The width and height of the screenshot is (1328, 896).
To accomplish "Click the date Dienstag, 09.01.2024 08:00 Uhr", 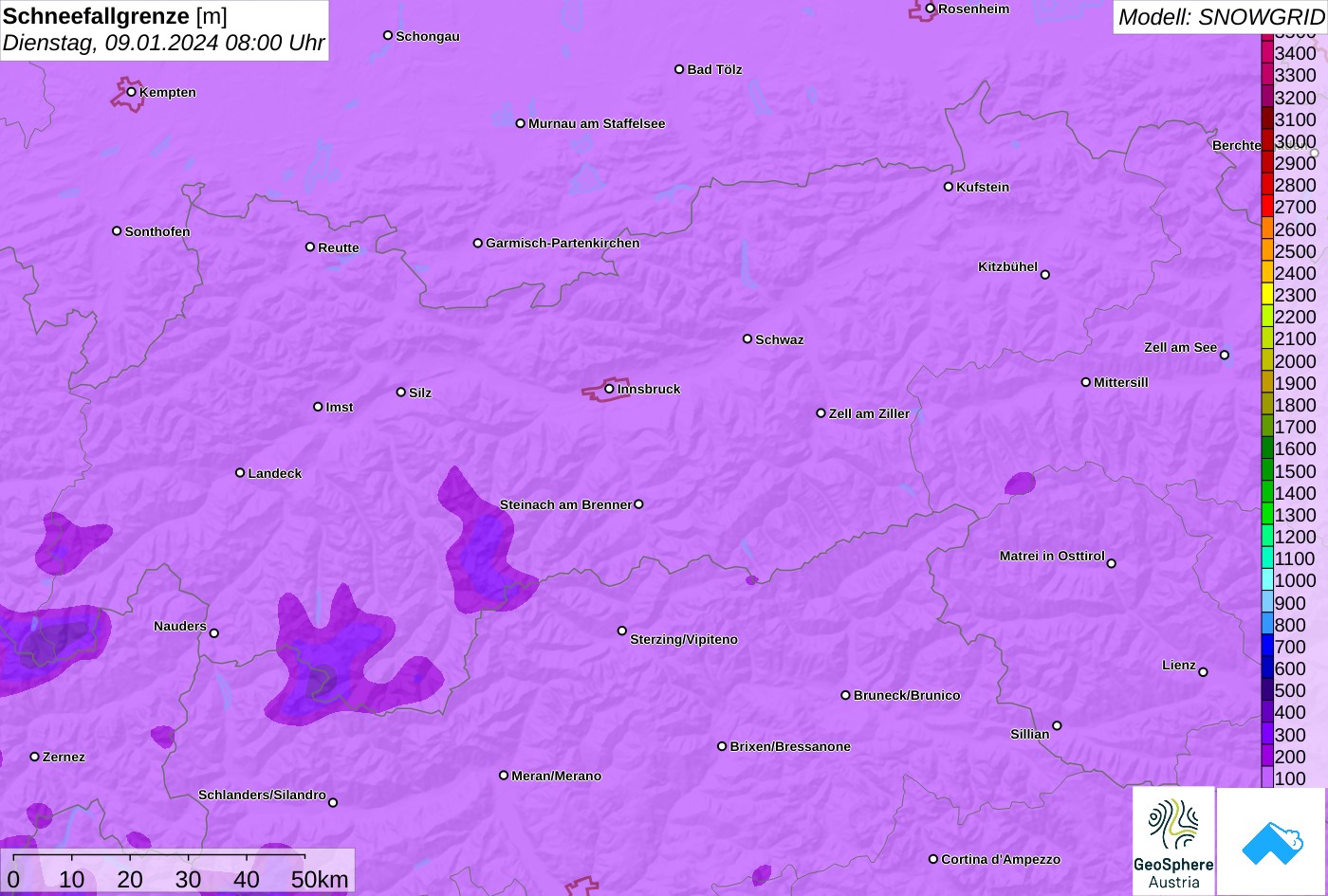I will [163, 43].
